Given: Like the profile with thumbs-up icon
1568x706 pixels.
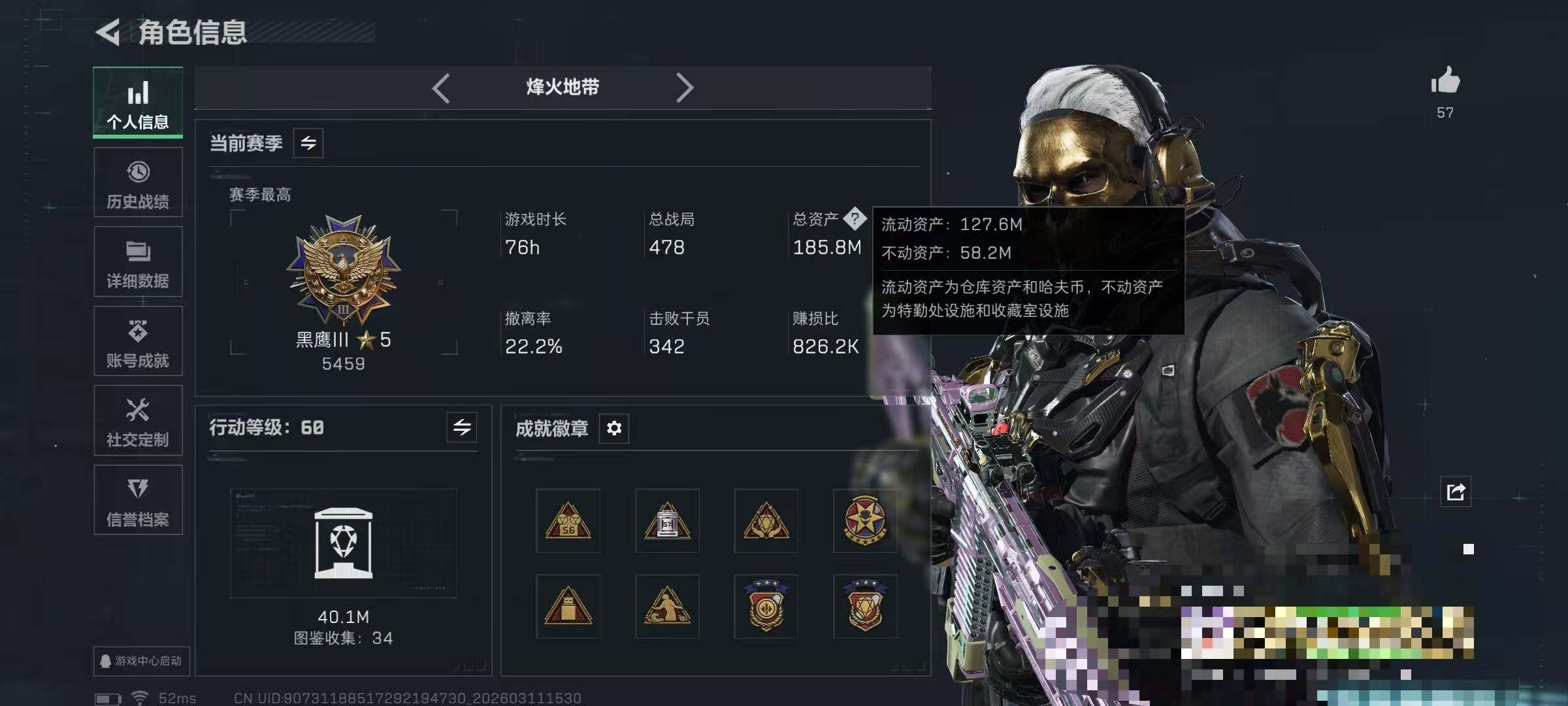Looking at the screenshot, I should point(1445,81).
